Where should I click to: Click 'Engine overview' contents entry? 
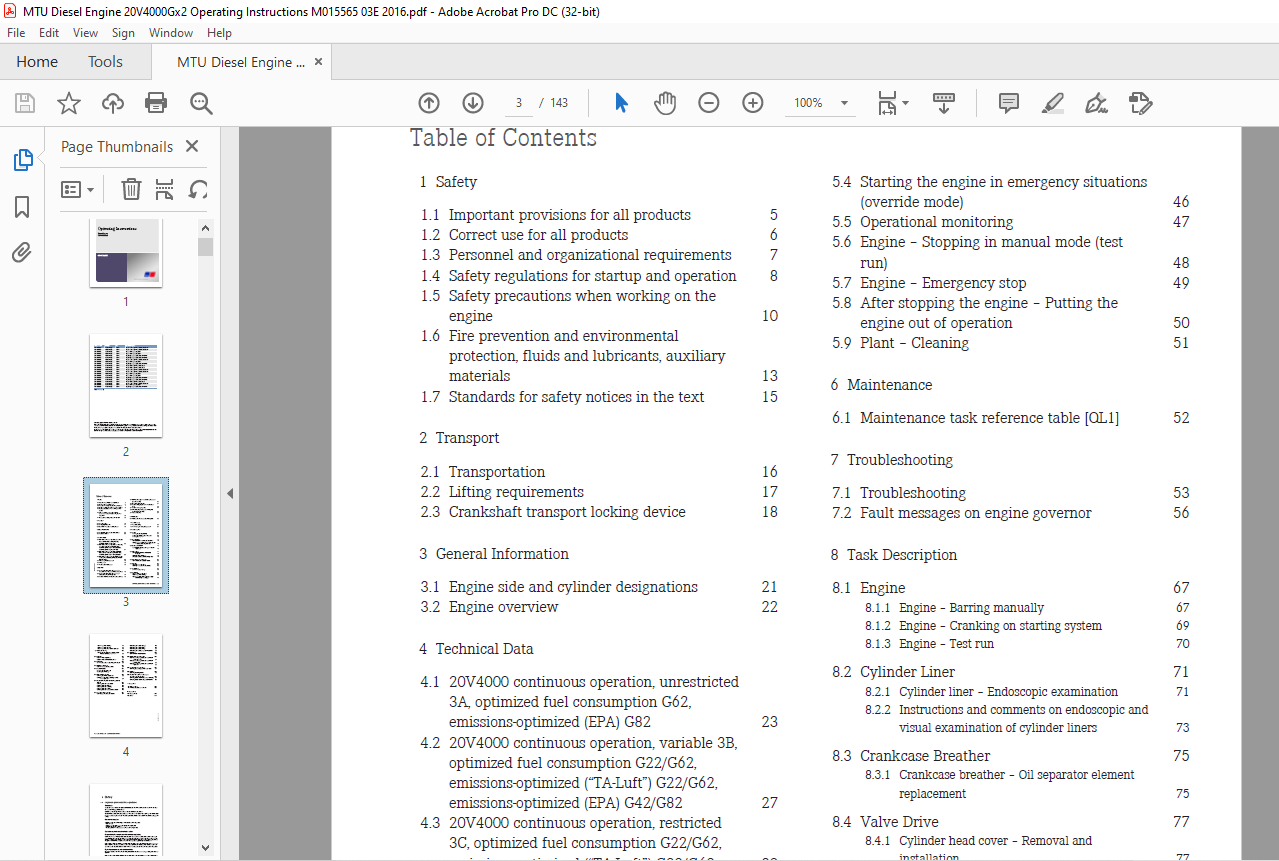[503, 607]
